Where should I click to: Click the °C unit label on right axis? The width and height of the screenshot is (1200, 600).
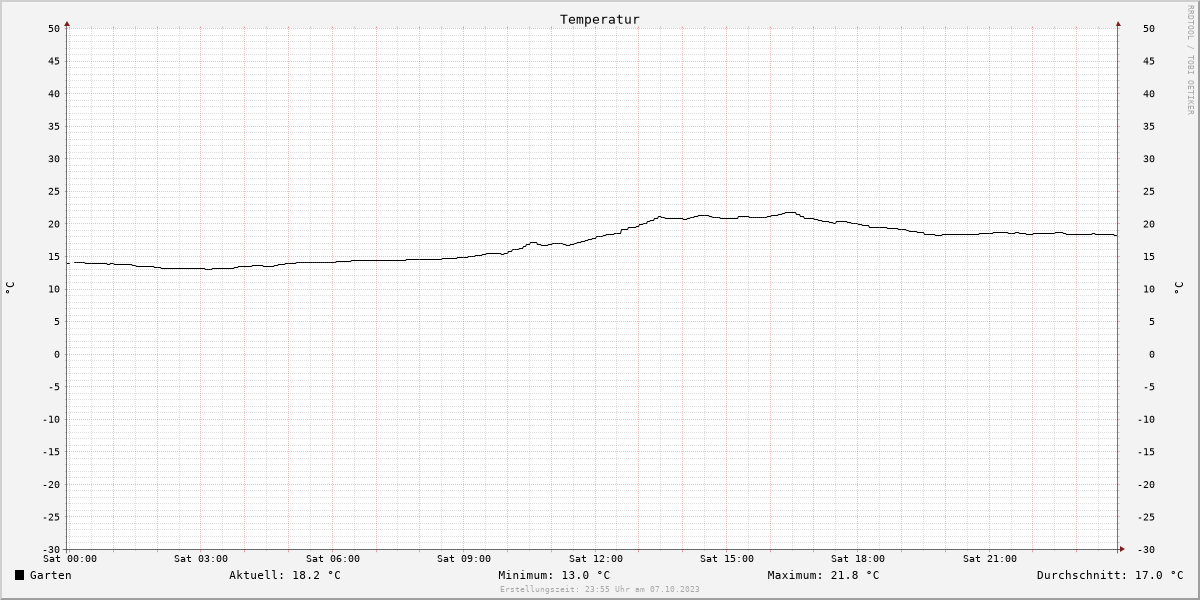pyautogui.click(x=1178, y=288)
